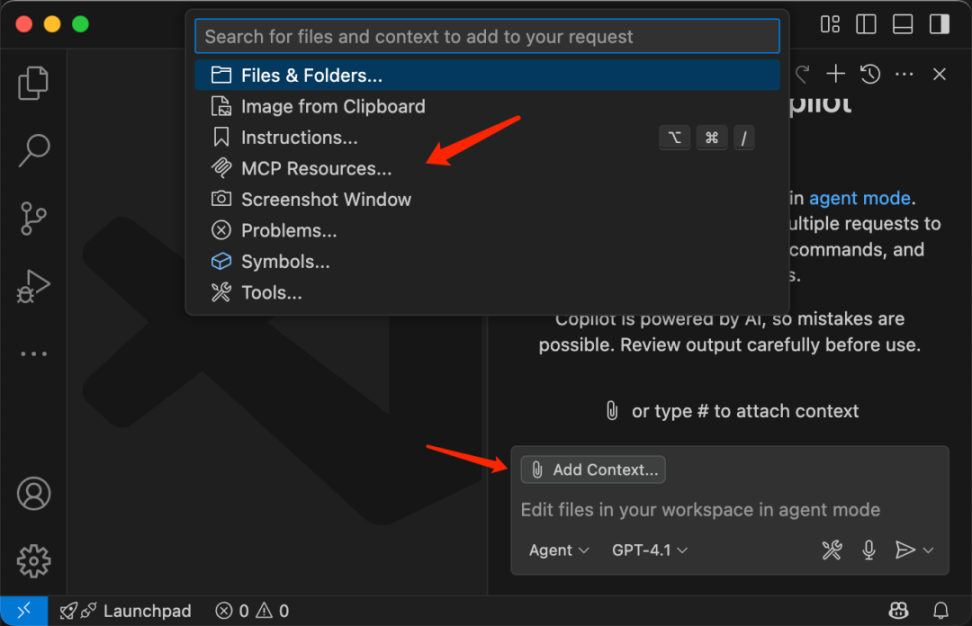Toggle the secondary side bar layout button
The image size is (972, 626).
click(939, 23)
